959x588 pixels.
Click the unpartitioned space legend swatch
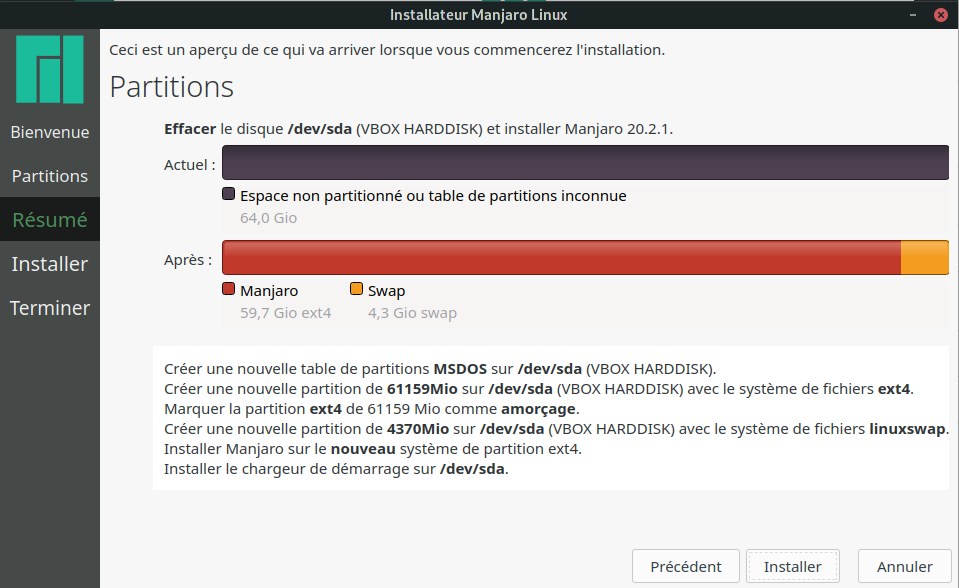[x=229, y=194]
